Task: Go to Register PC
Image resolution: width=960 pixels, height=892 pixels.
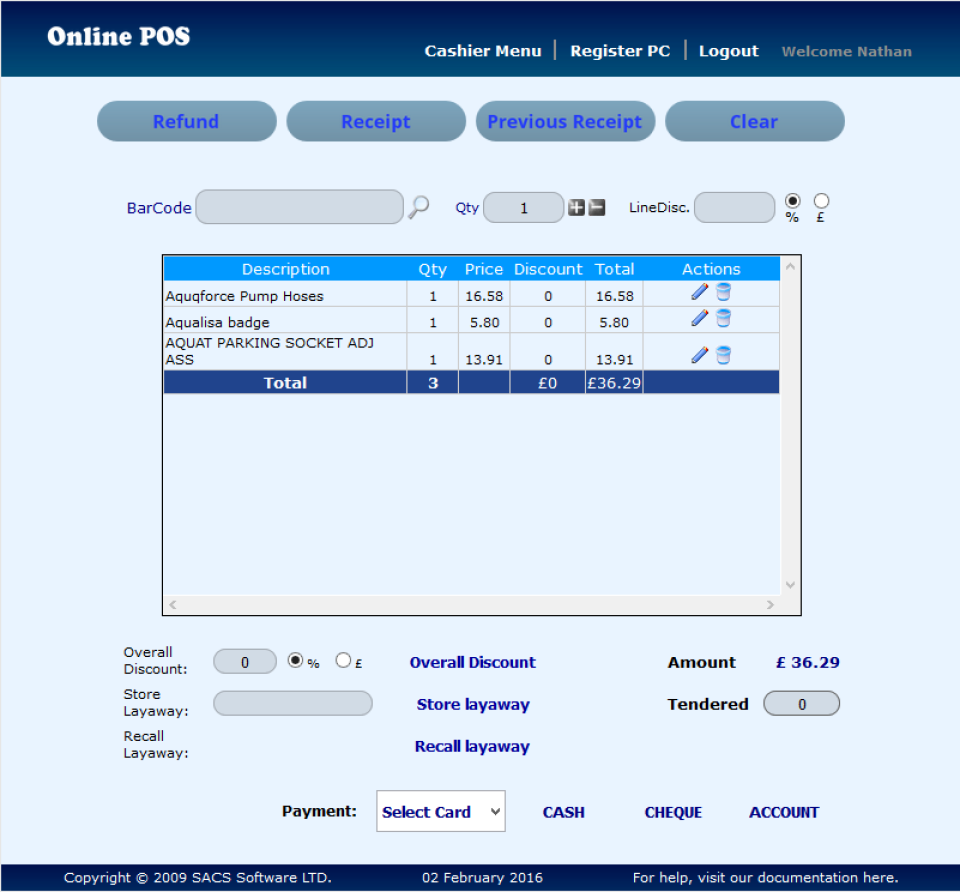Action: [620, 50]
